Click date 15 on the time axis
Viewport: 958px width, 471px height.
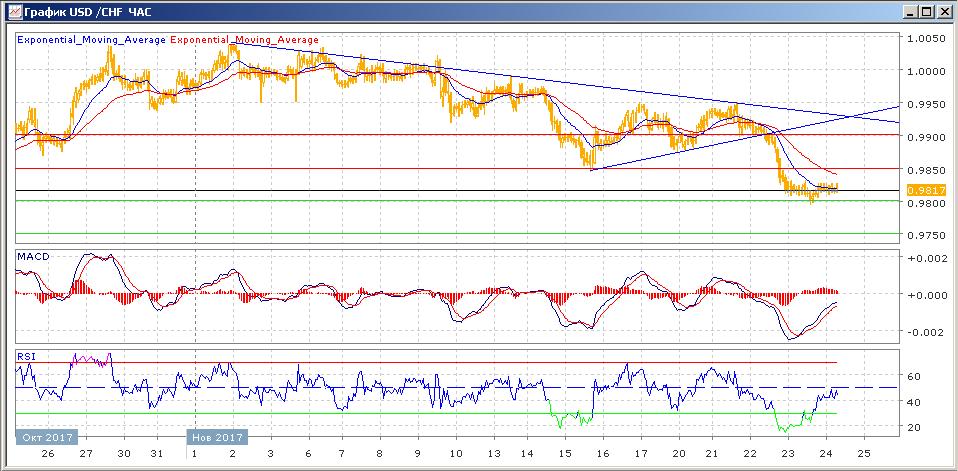pos(567,452)
